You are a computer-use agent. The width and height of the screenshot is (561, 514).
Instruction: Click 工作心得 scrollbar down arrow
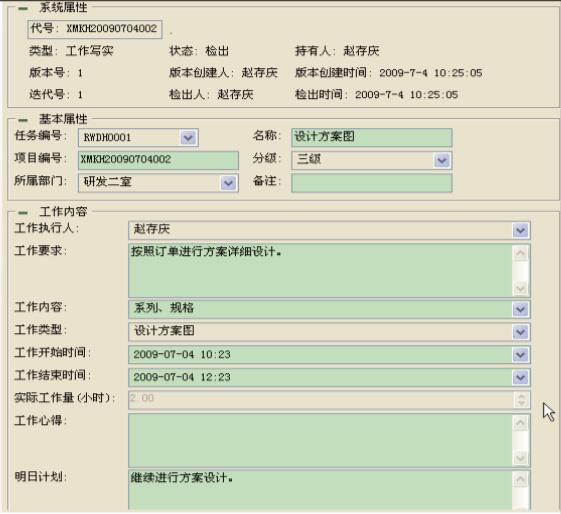point(521,458)
